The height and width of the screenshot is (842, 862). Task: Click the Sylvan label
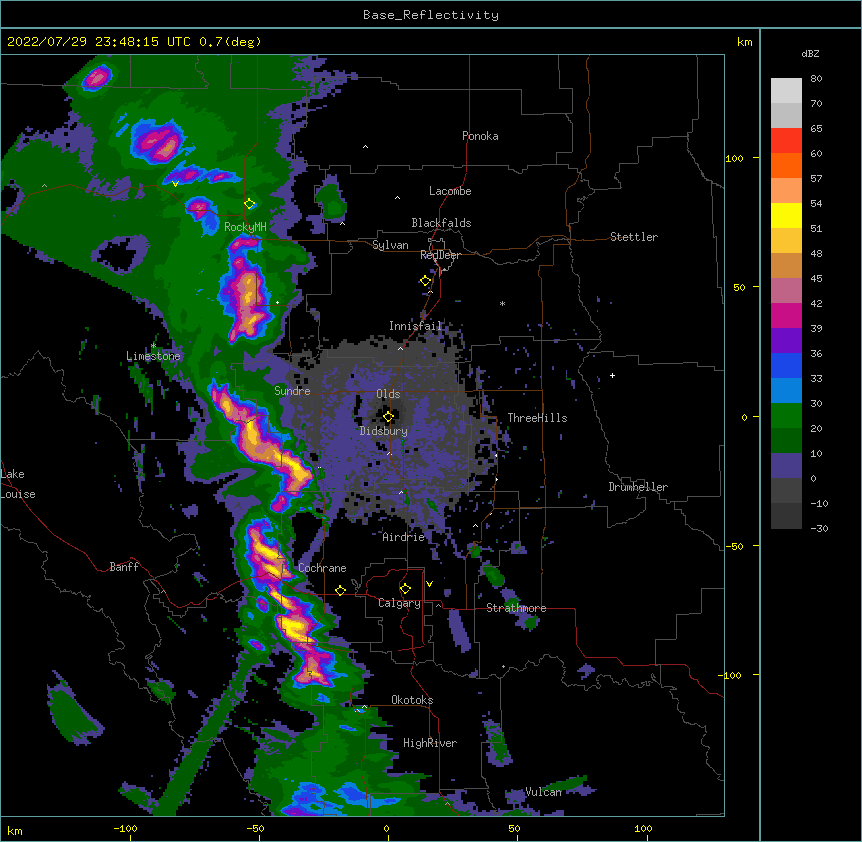coord(390,245)
